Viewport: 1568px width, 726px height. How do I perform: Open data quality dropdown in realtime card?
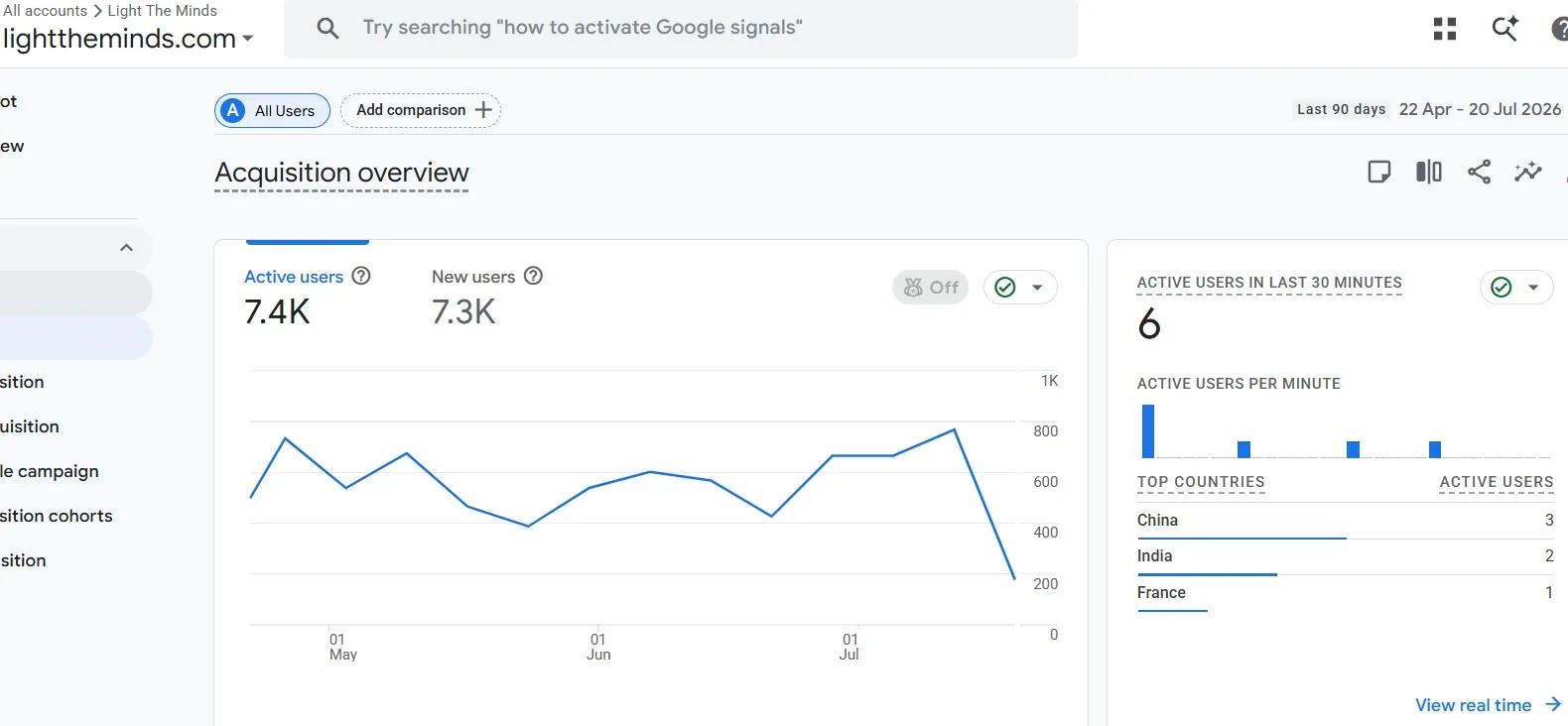pyautogui.click(x=1516, y=288)
